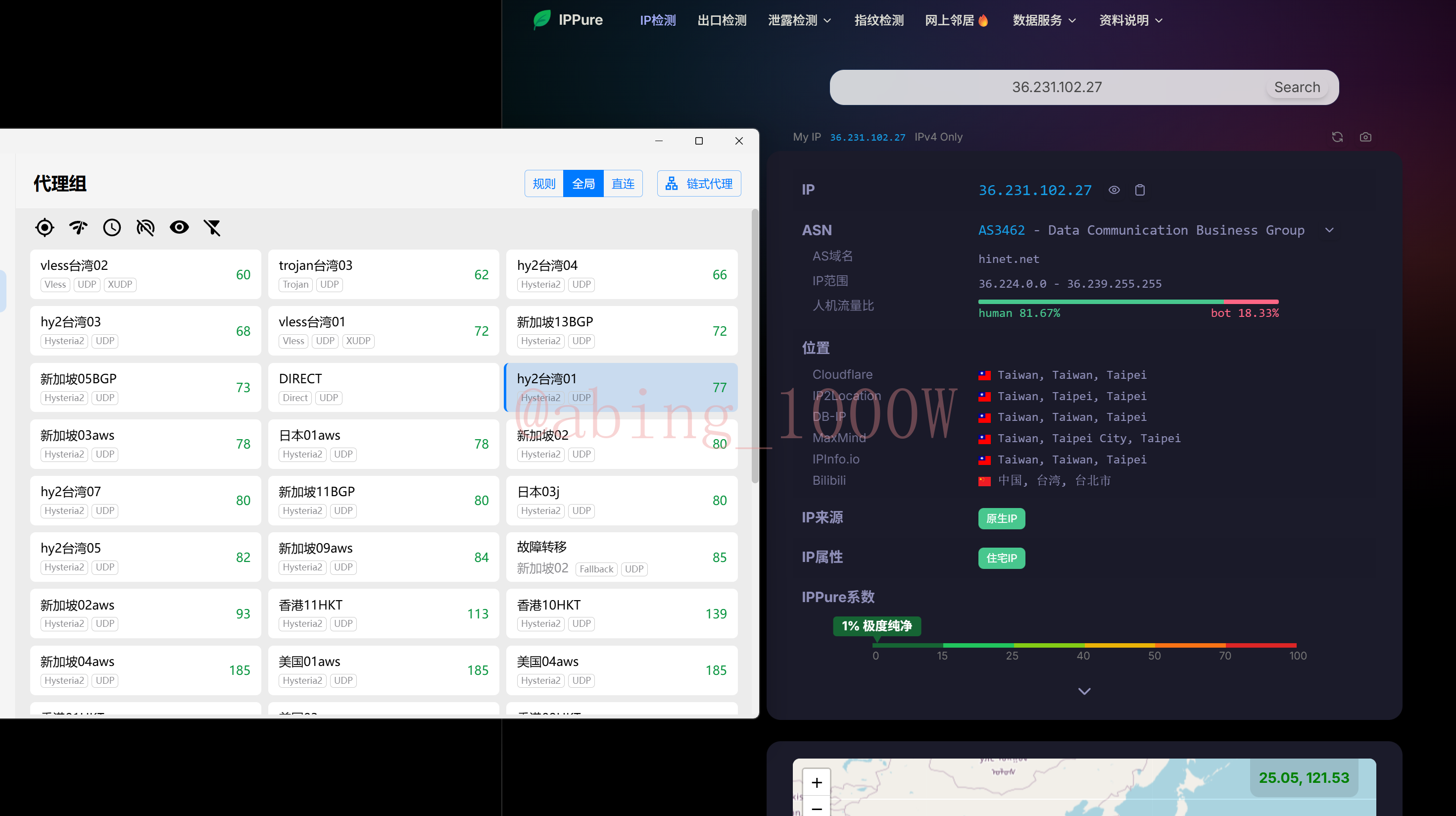Switch proxy mode to 直连
The width and height of the screenshot is (1456, 816).
click(x=623, y=183)
